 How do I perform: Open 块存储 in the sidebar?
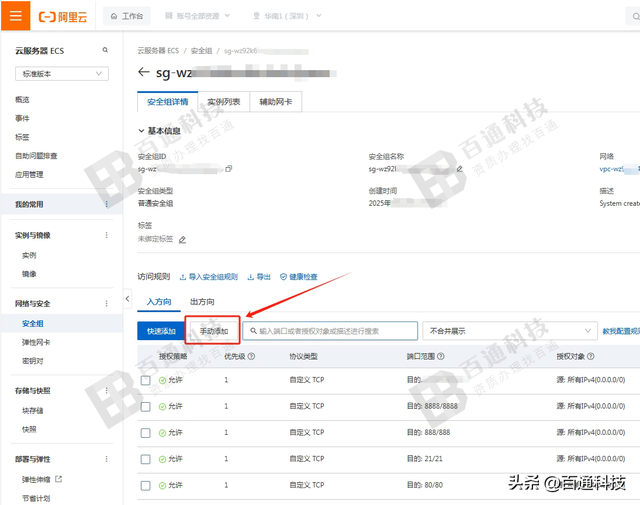click(x=33, y=410)
